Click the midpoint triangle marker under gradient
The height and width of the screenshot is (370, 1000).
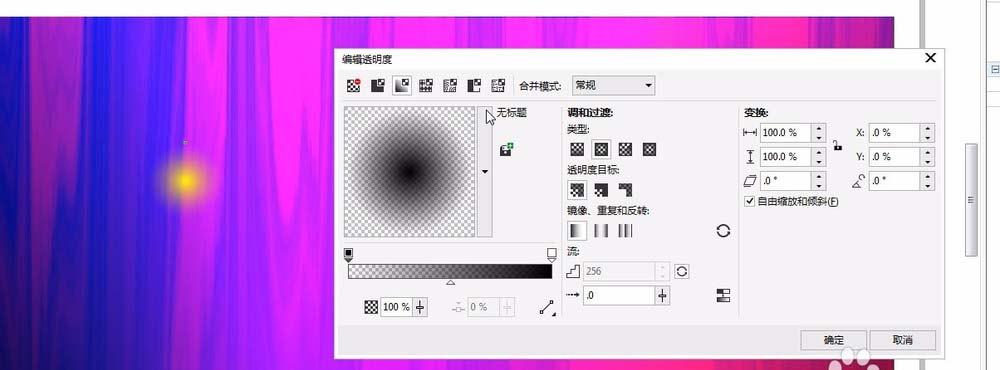450,282
